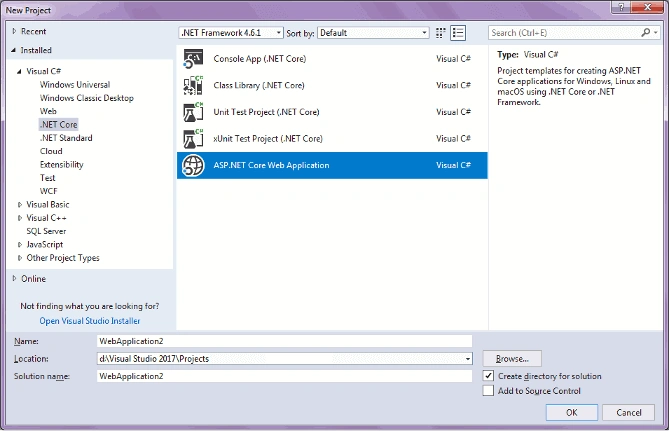Select the Extensibility category
This screenshot has height=431, width=669.
61,164
